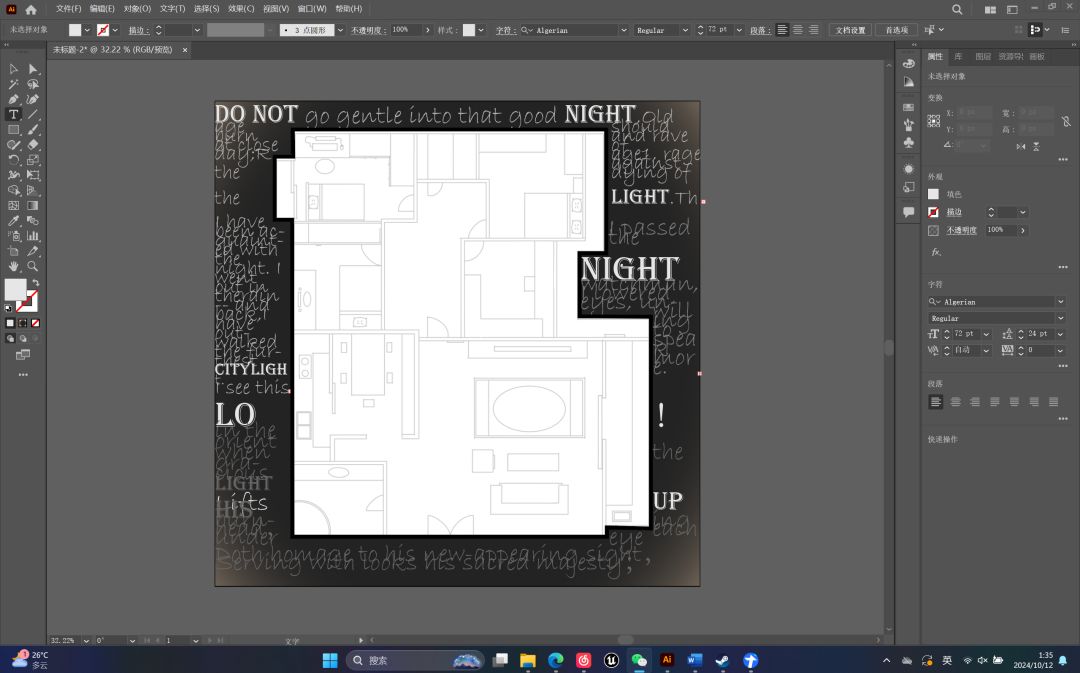This screenshot has width=1080, height=673.
Task: Select the Blend tool
Action: (x=32, y=220)
